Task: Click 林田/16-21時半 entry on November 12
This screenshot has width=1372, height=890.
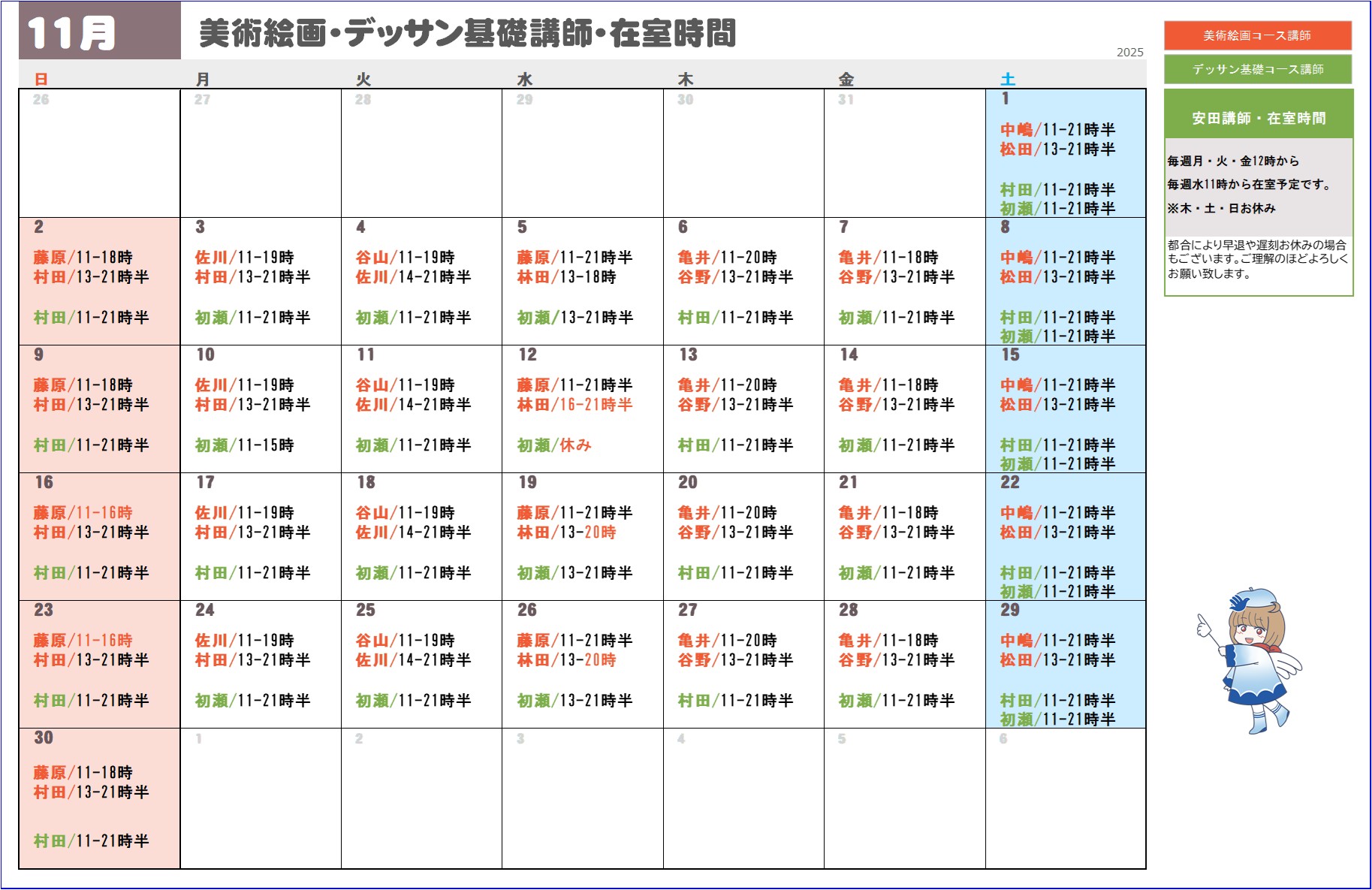Action: pos(574,405)
